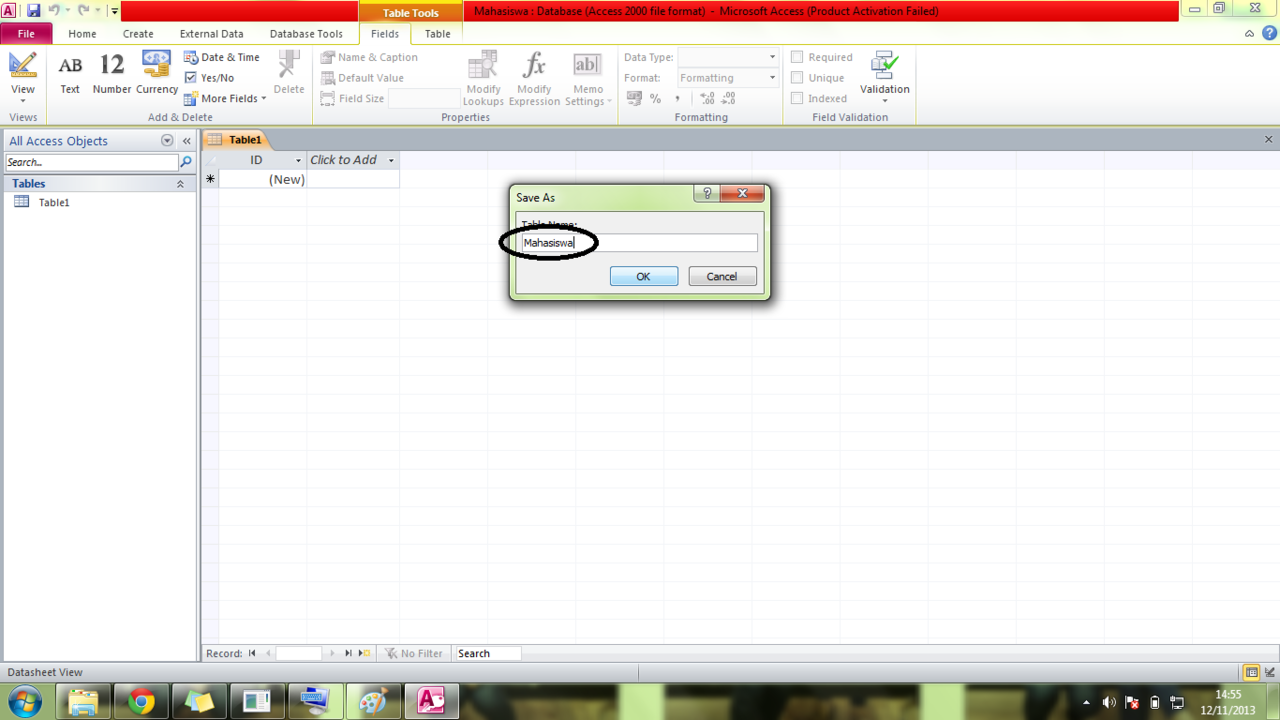The image size is (1280, 720).
Task: Open the Database Tools tab
Action: pyautogui.click(x=306, y=34)
